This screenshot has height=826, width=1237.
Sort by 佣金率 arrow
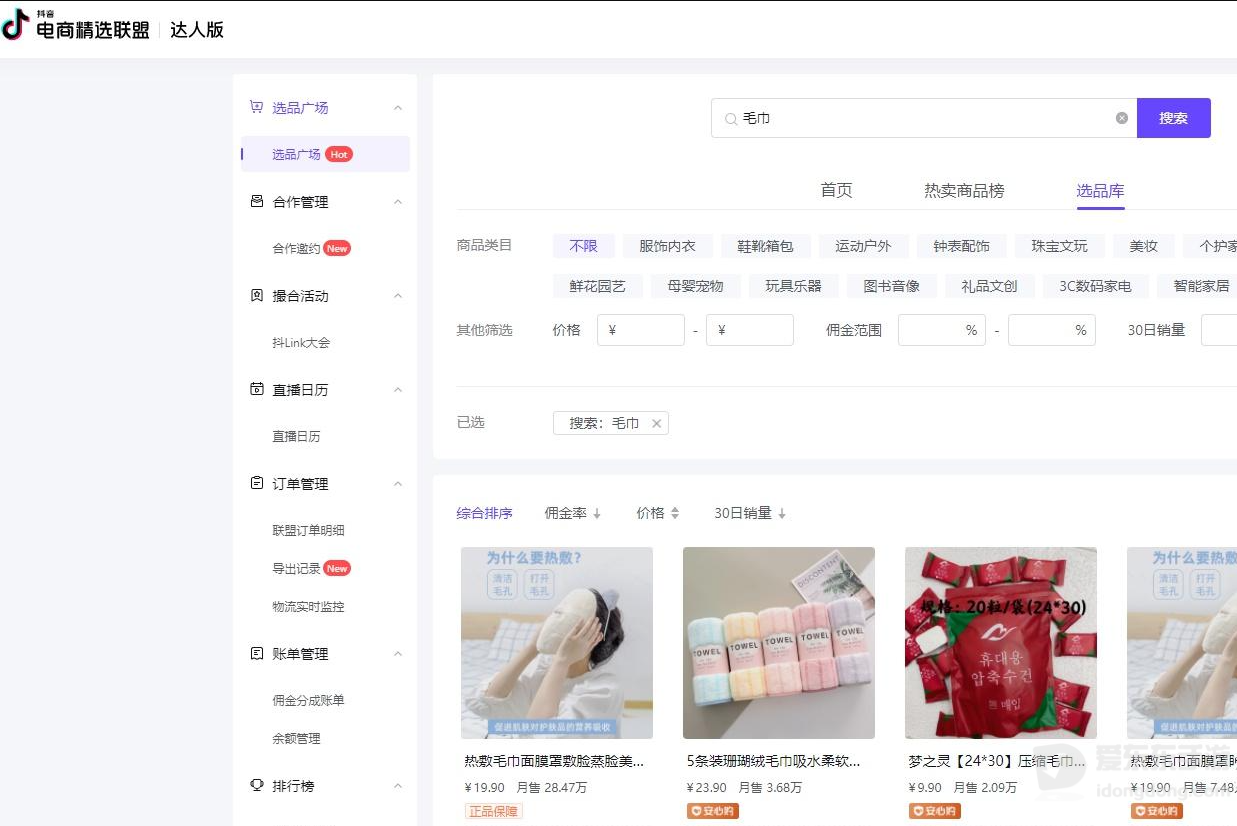597,513
